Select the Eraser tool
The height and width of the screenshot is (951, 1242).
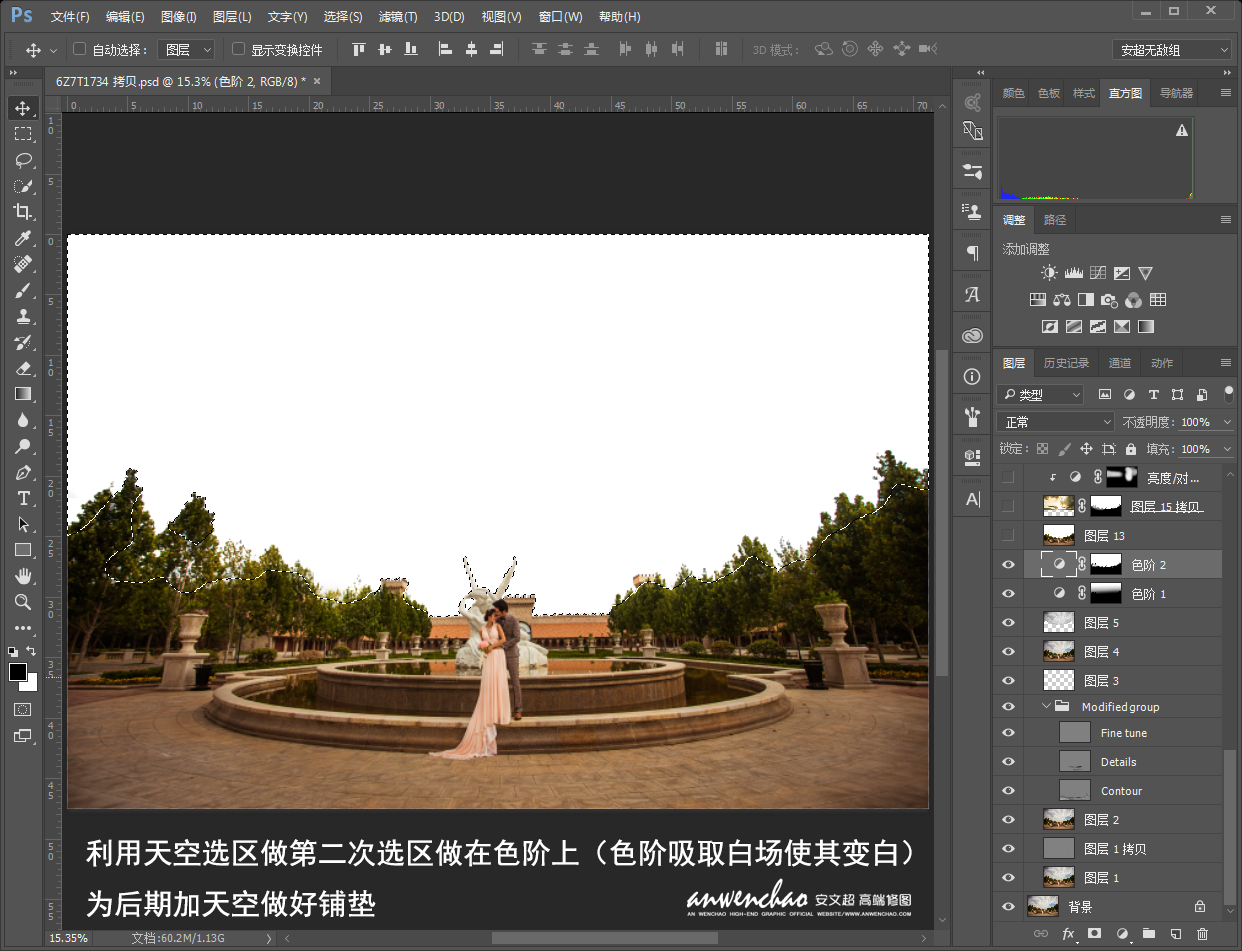tap(23, 368)
